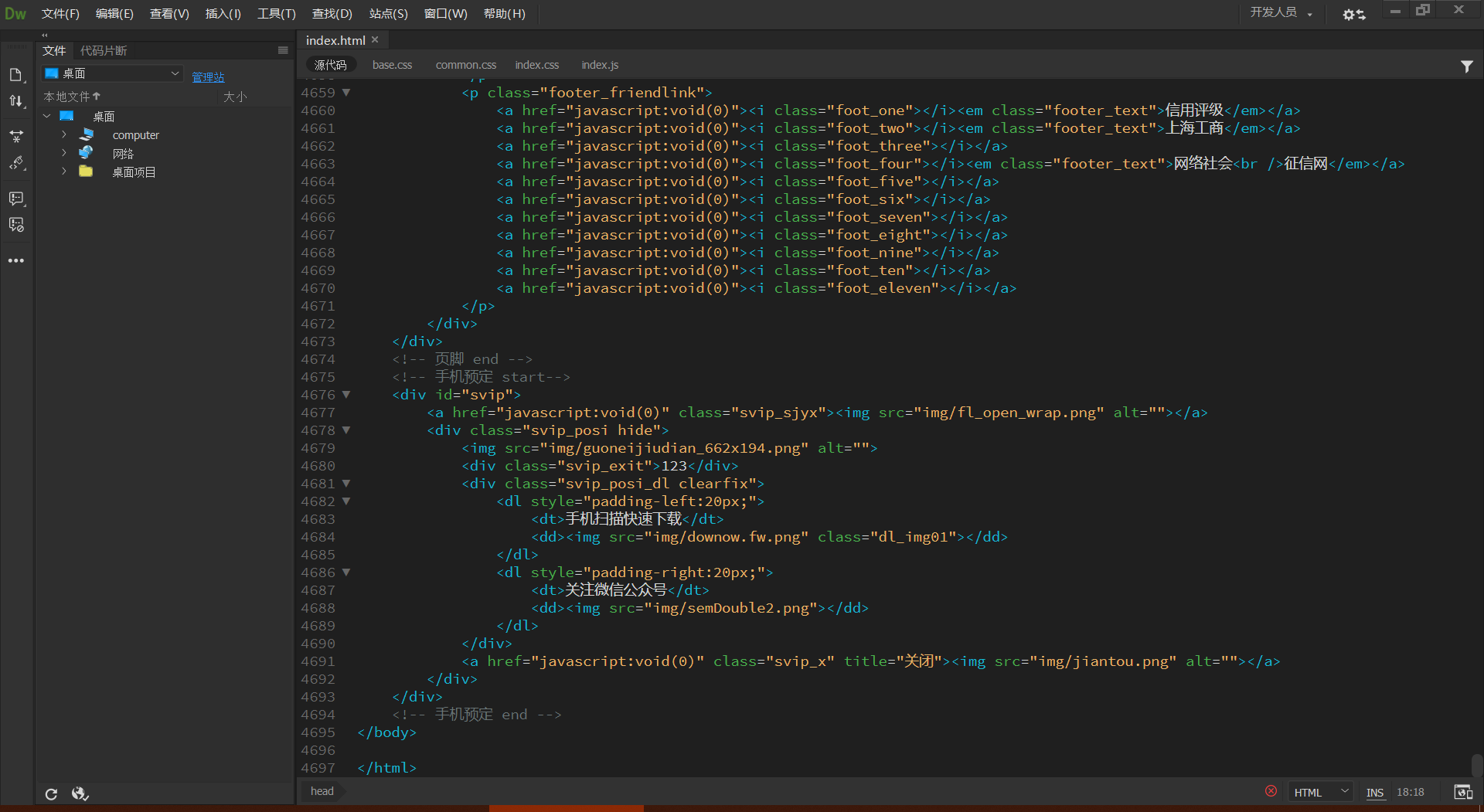
Task: Open sync settings gear icon at top
Action: point(1353,15)
